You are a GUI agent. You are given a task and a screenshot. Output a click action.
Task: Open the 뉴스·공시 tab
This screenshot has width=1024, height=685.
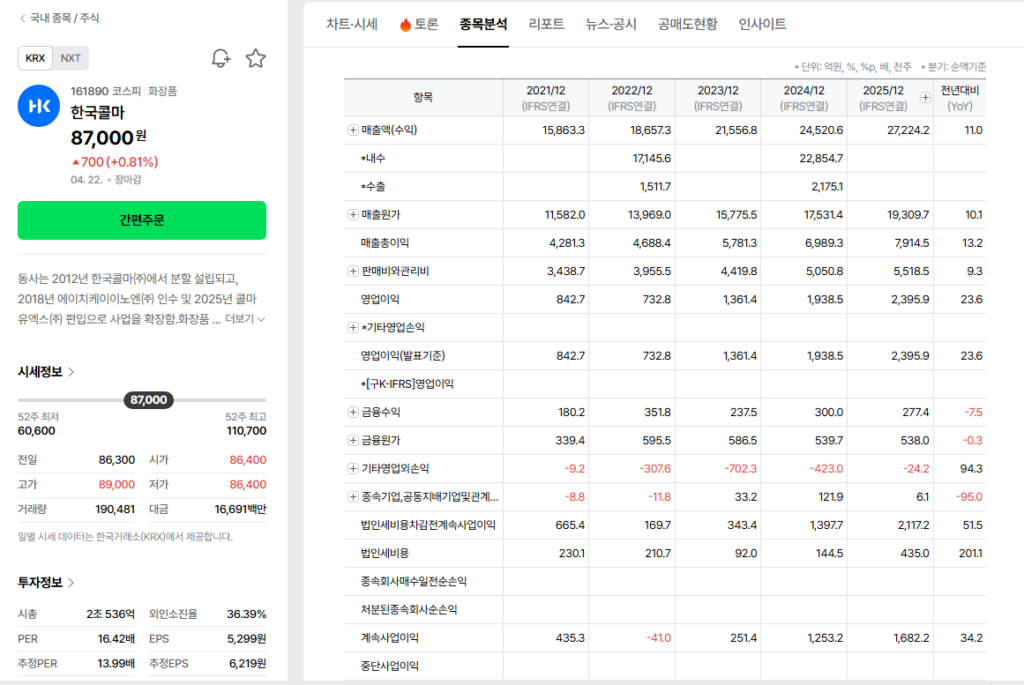(x=611, y=24)
